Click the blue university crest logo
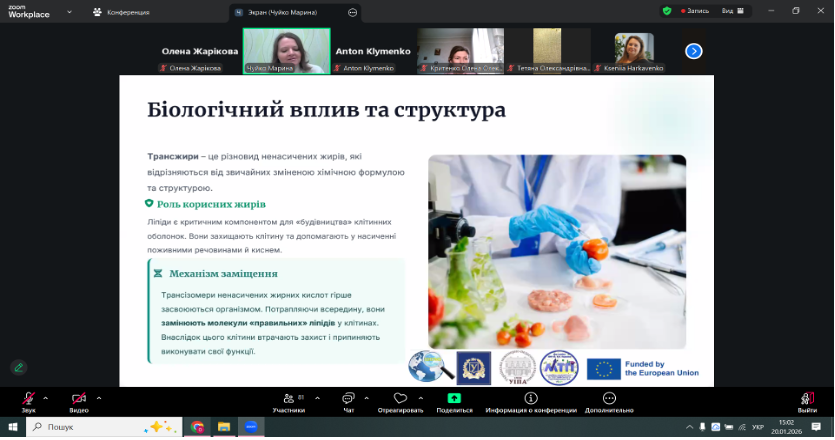The image size is (835, 440). 473,368
